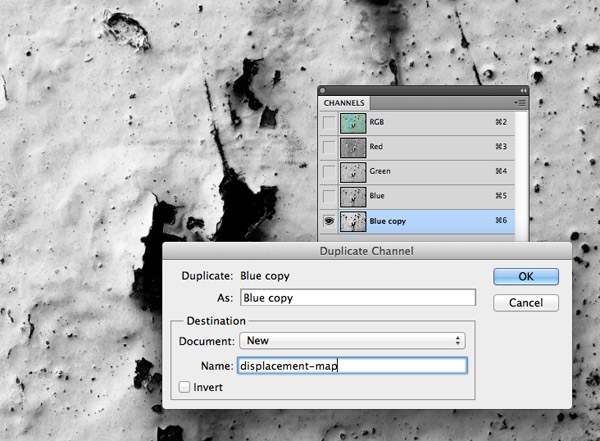Toggle visibility of the Red channel
Image resolution: width=600 pixels, height=441 pixels.
(x=329, y=147)
